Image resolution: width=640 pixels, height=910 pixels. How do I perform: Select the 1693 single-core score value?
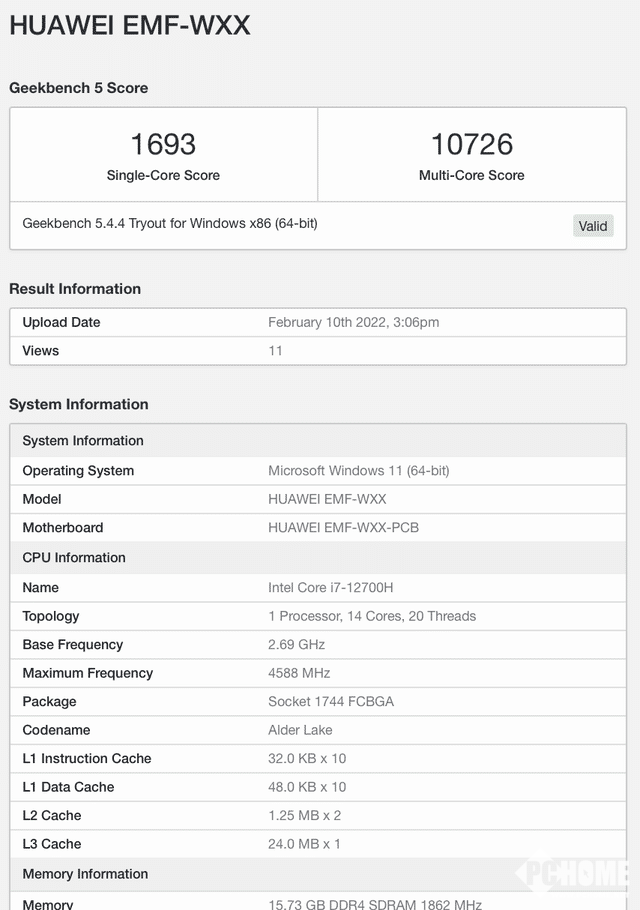pyautogui.click(x=163, y=144)
